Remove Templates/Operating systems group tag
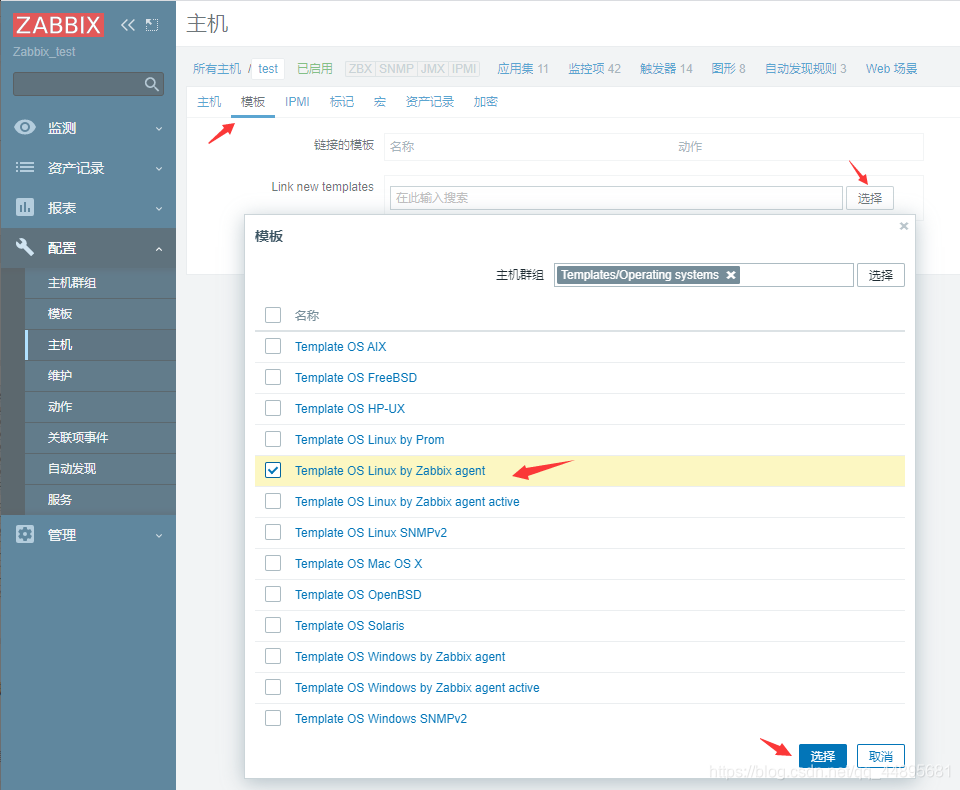The width and height of the screenshot is (960, 790). (x=730, y=275)
